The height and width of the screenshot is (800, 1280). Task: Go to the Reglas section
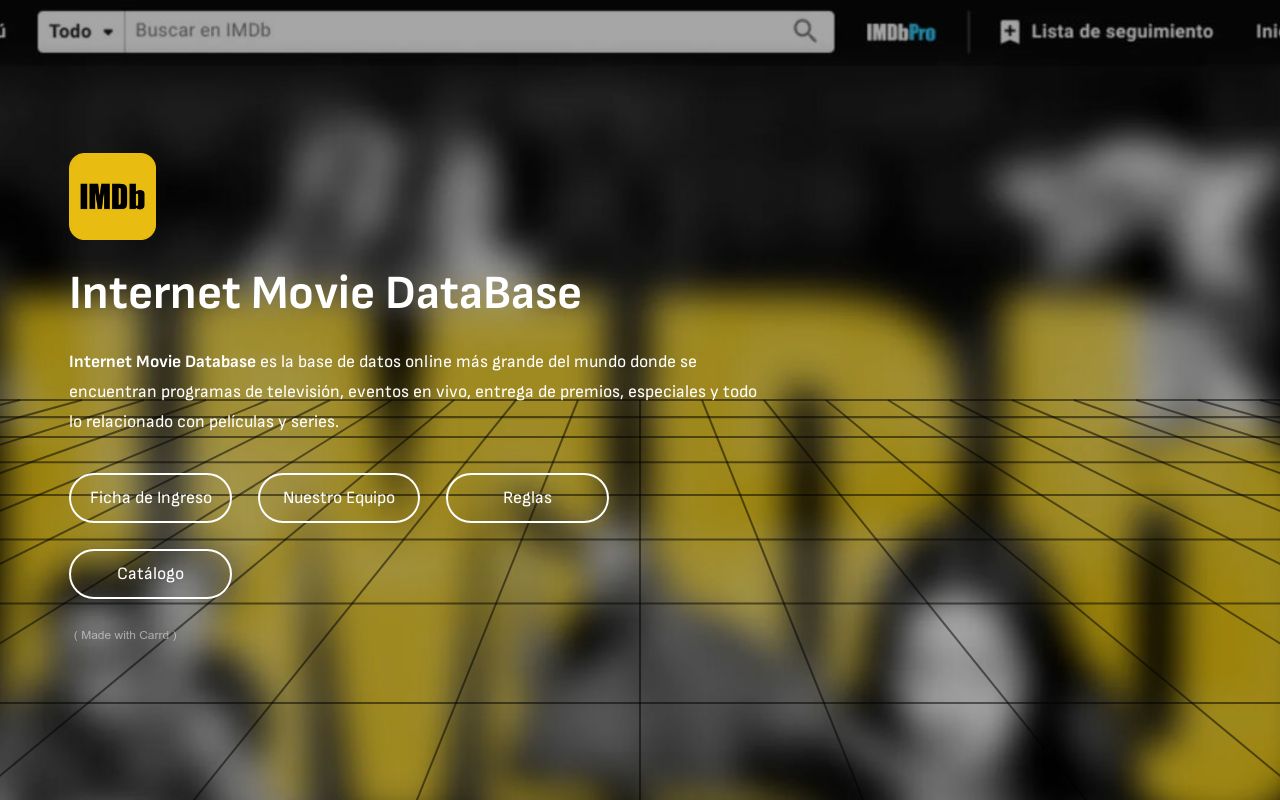coord(527,498)
